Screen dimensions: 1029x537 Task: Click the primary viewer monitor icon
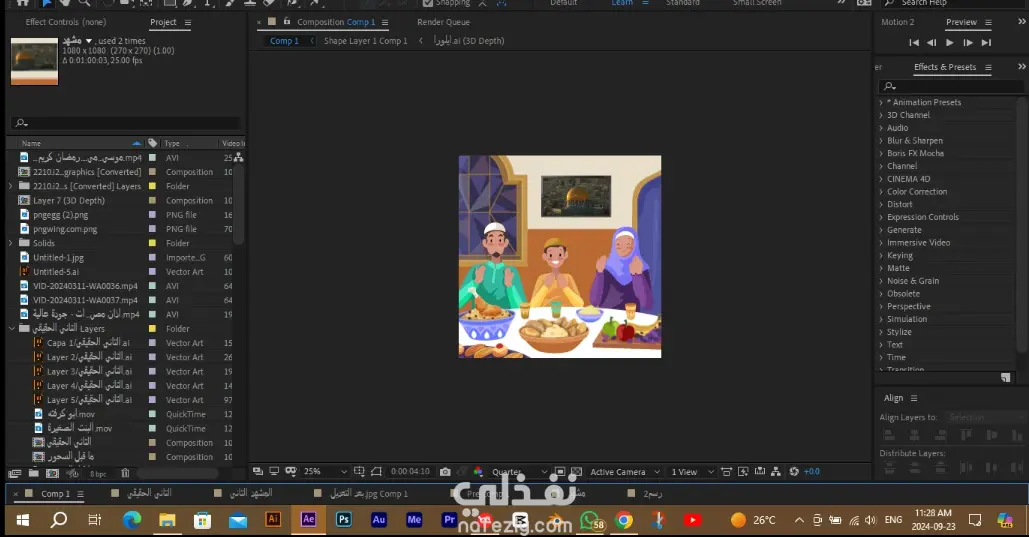274,471
